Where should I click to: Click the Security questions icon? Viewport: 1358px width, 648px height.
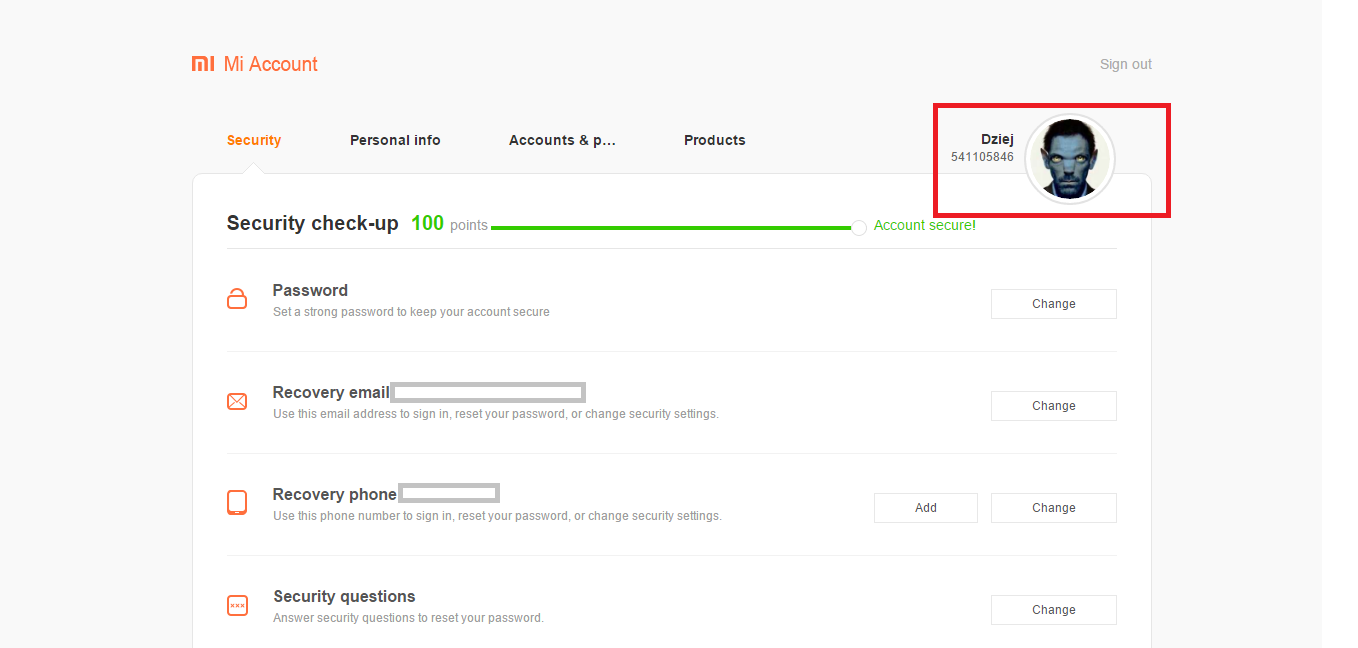(237, 605)
